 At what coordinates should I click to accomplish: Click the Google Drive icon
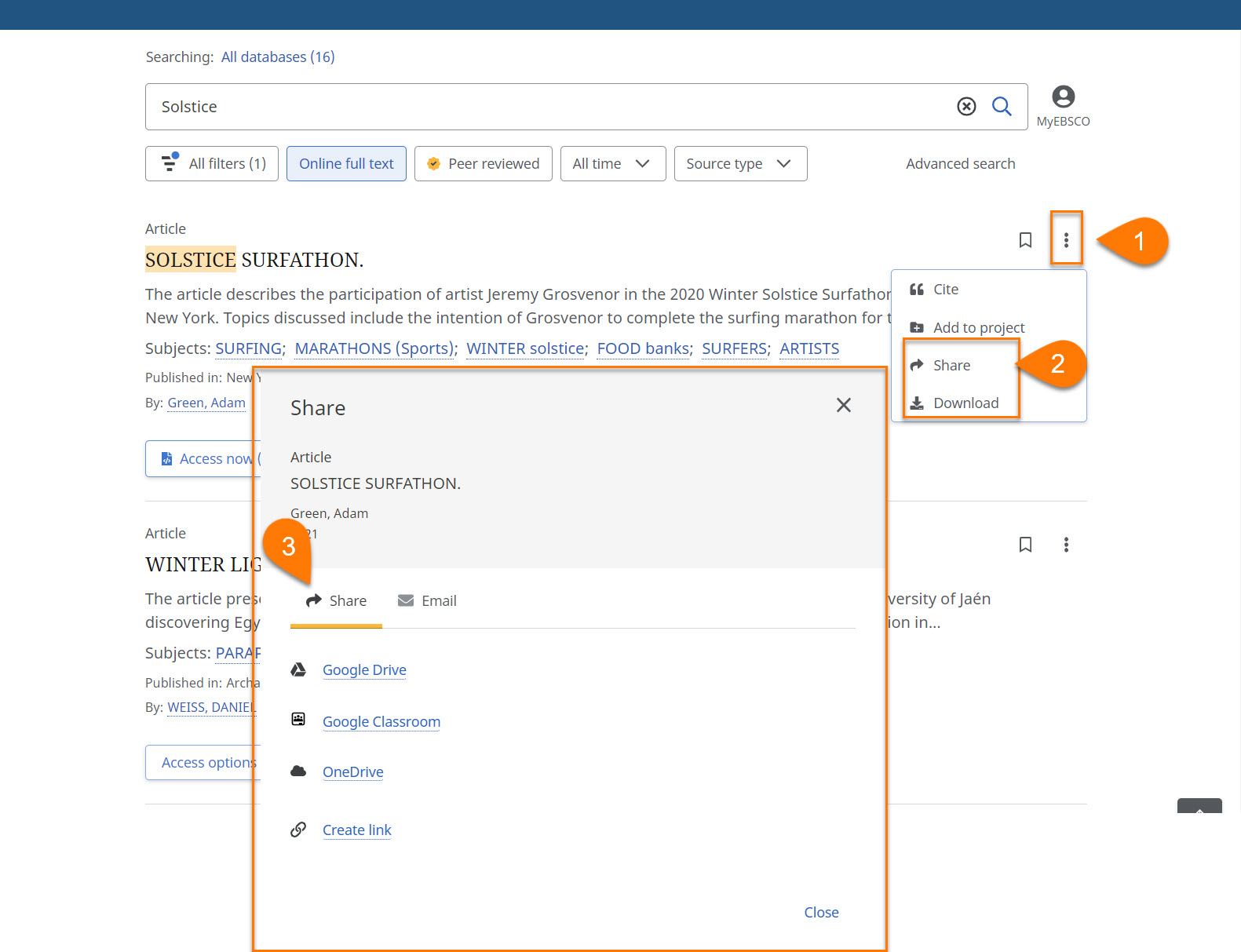click(x=298, y=669)
